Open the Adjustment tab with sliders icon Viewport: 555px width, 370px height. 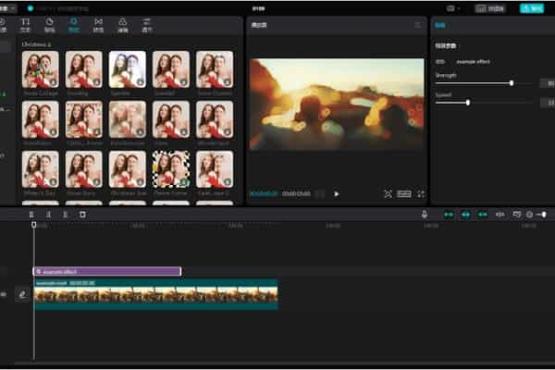tap(147, 25)
